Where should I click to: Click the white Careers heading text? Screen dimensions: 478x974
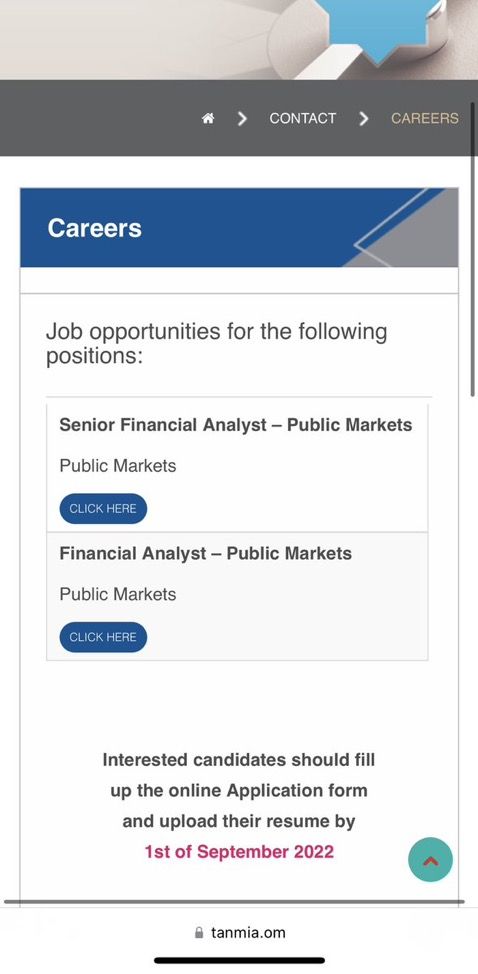coord(94,228)
